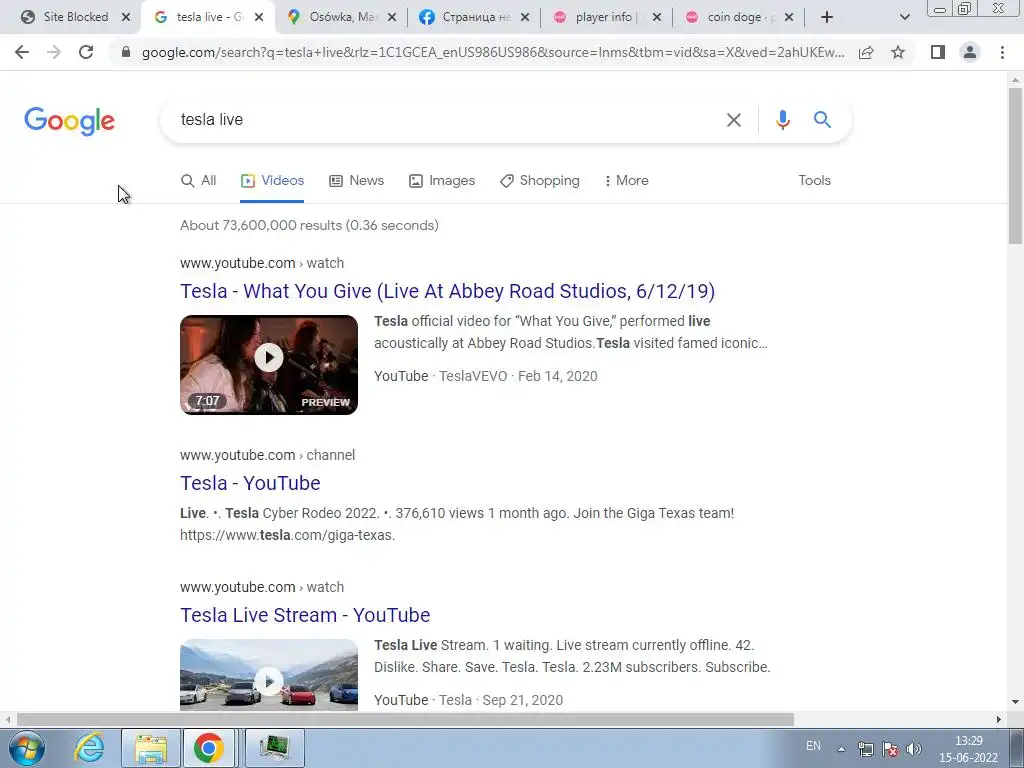The width and height of the screenshot is (1024, 768).
Task: Show hidden system tray icons
Action: (842, 749)
